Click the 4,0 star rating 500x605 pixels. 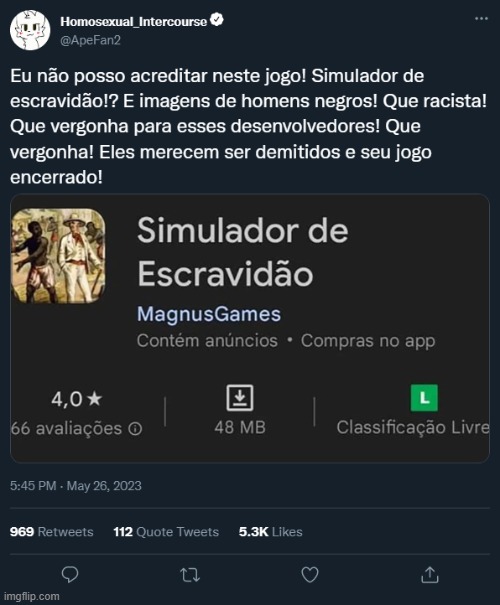tap(76, 399)
